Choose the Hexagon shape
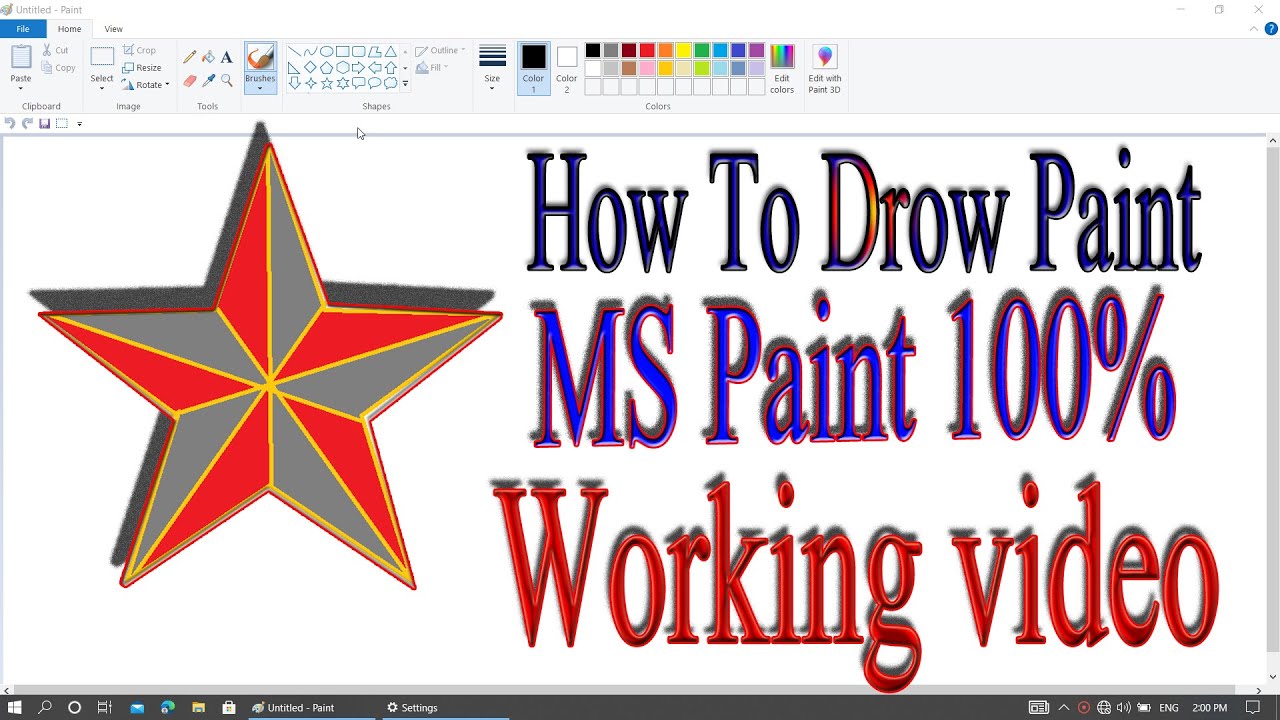Viewport: 1280px width, 720px height. (342, 68)
